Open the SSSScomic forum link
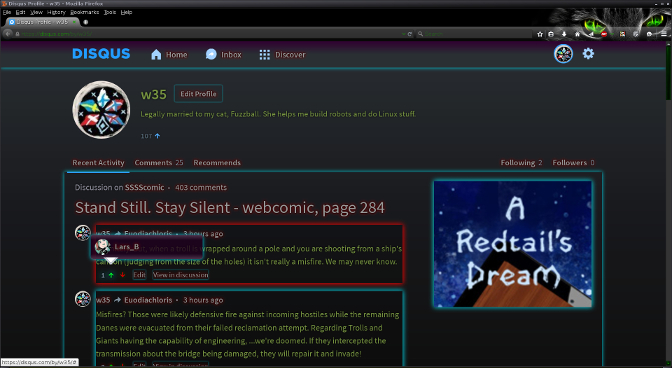This screenshot has height=368, width=672. tap(144, 187)
